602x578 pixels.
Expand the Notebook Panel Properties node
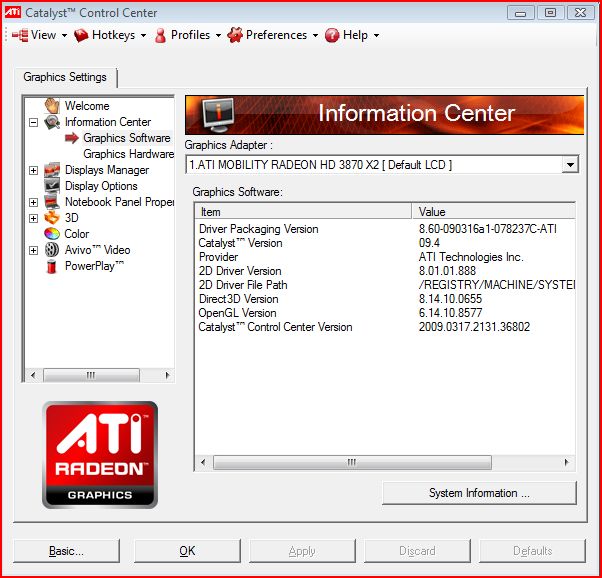coord(34,202)
